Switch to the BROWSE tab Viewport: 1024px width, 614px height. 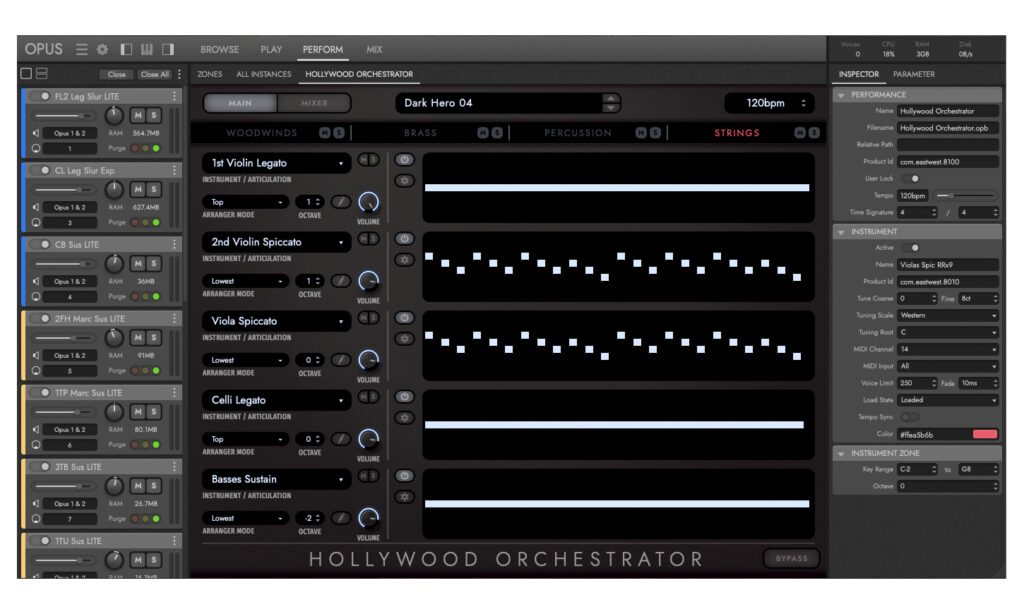pos(219,50)
